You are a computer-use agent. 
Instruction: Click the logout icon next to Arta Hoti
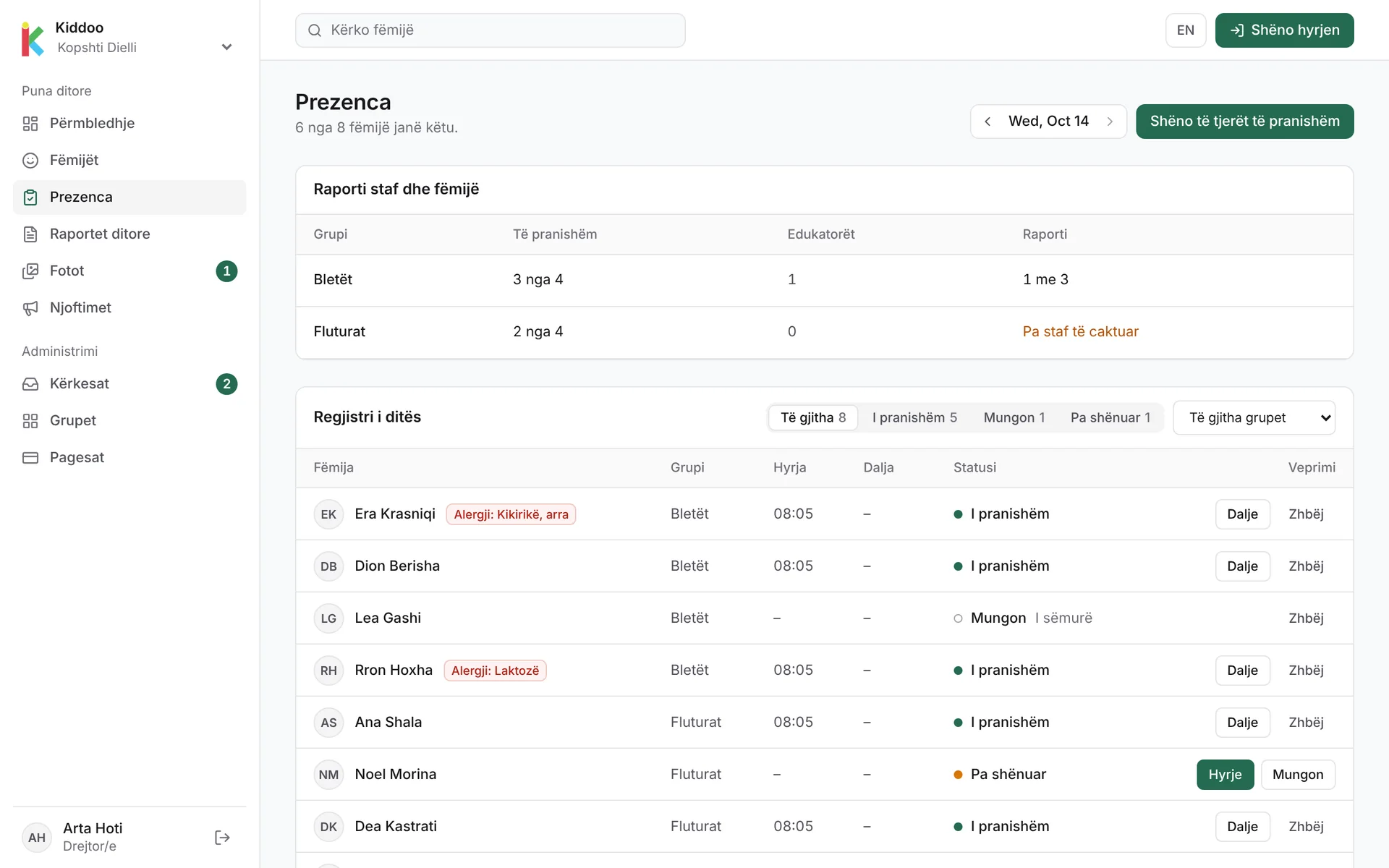(x=223, y=838)
